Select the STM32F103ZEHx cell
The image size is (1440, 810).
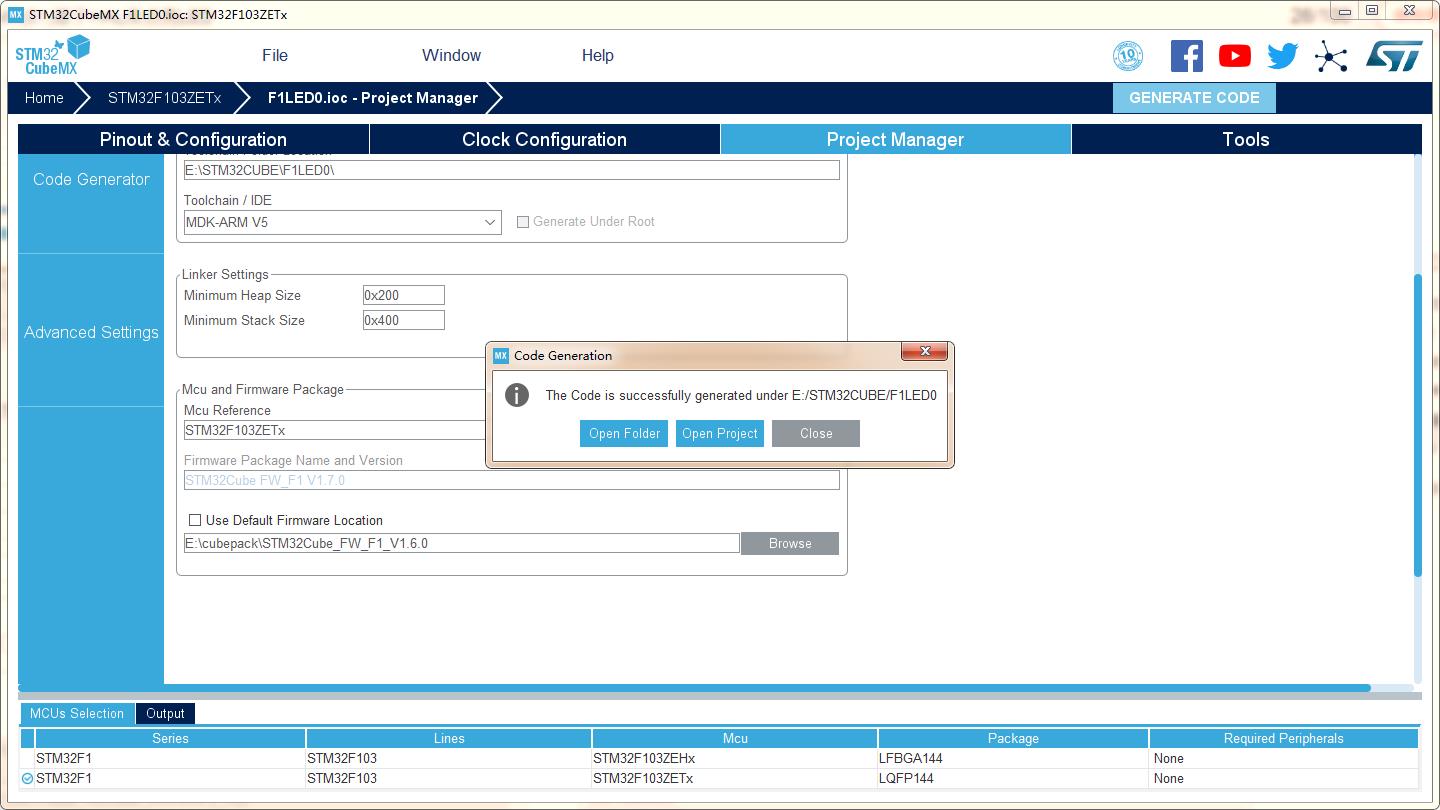pyautogui.click(x=735, y=758)
